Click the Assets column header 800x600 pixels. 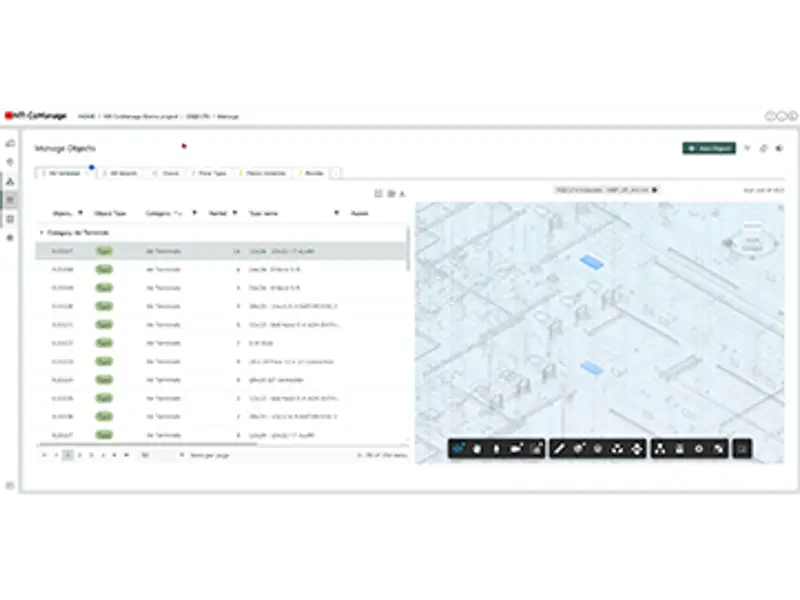360,213
